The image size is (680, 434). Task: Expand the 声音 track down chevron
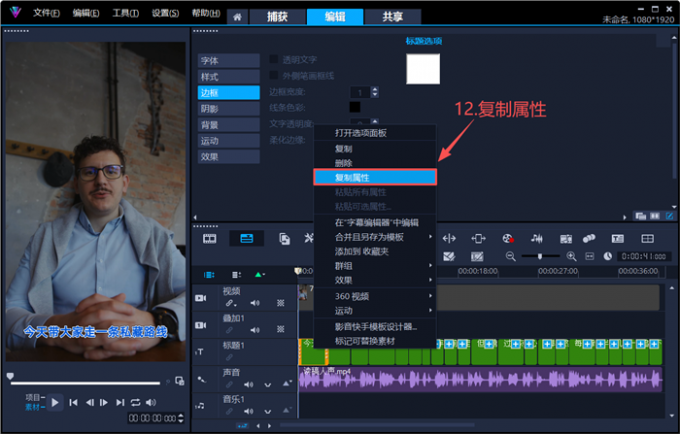coord(268,385)
